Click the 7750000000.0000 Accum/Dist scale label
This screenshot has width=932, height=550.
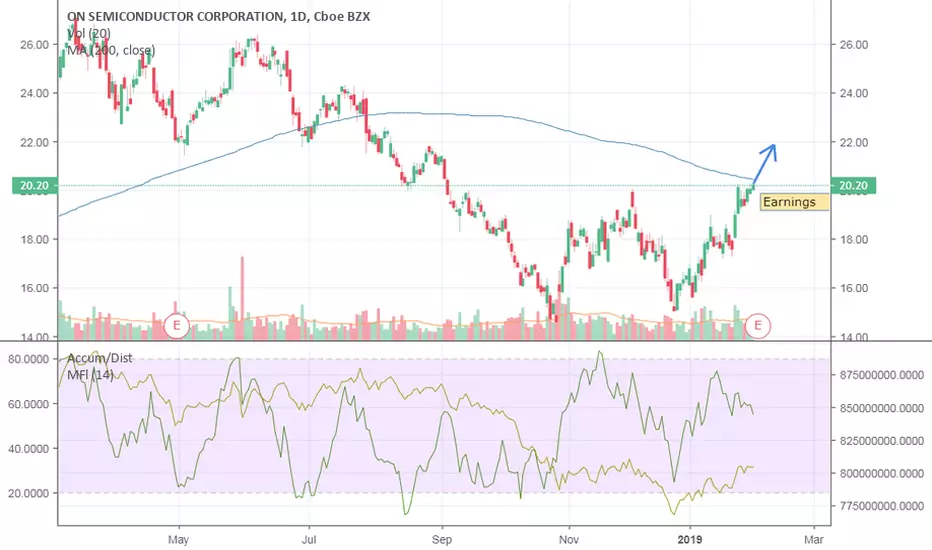(x=882, y=506)
